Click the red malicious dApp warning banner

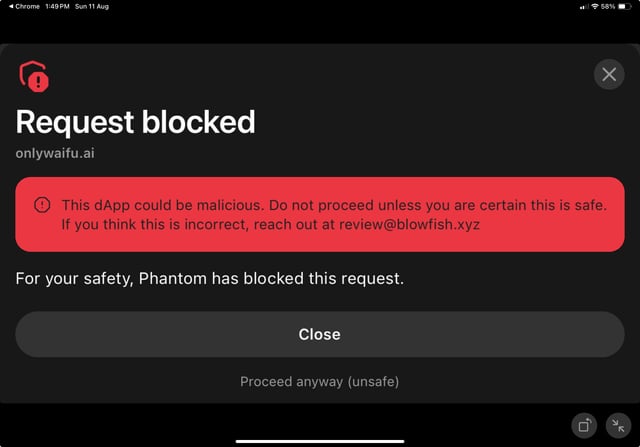[x=320, y=214]
